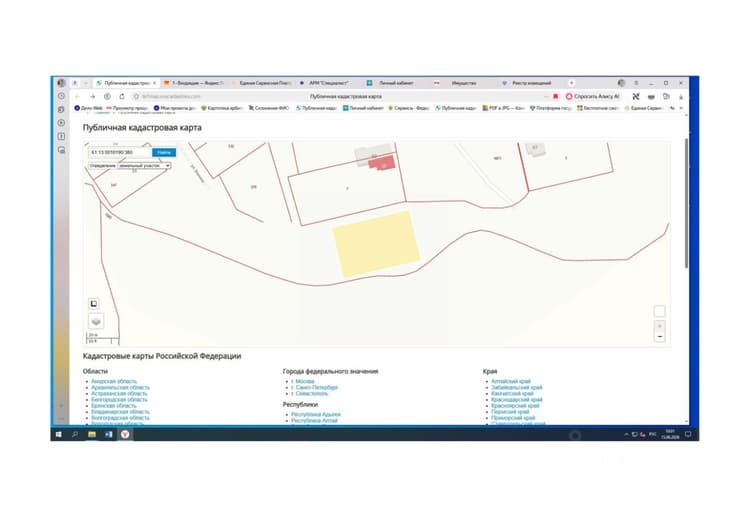Click the red building on the map

point(382,163)
